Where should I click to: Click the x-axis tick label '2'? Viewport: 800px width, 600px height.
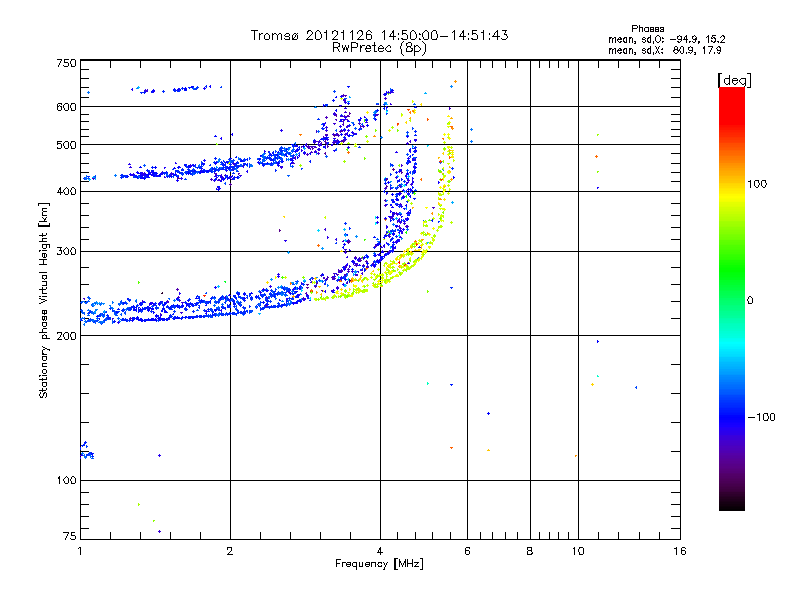click(230, 551)
